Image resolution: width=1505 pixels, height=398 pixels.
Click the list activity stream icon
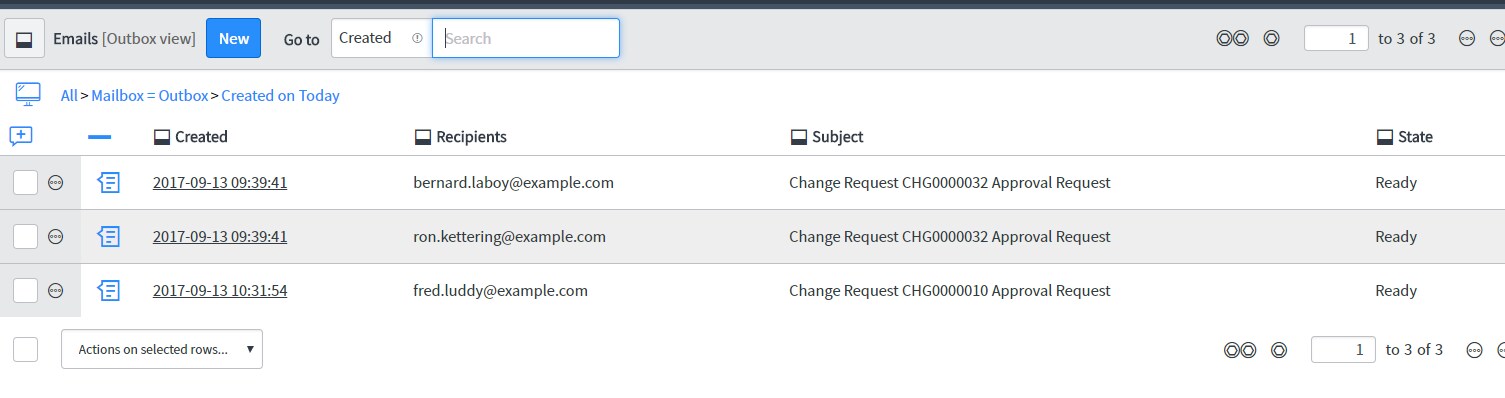tap(21, 136)
